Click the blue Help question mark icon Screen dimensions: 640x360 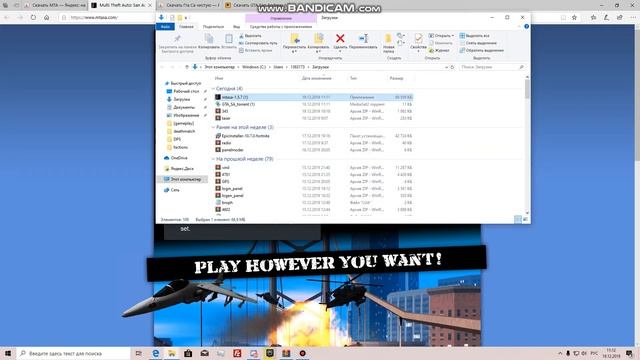527,27
